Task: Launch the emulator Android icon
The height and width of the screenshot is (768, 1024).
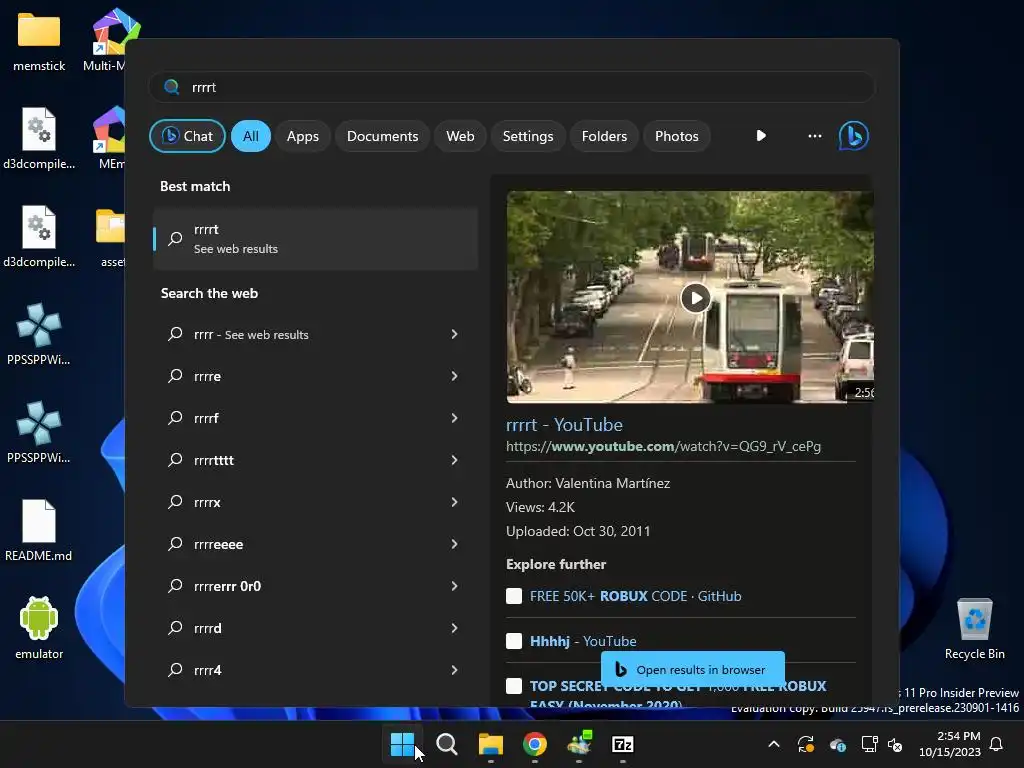Action: (39, 628)
